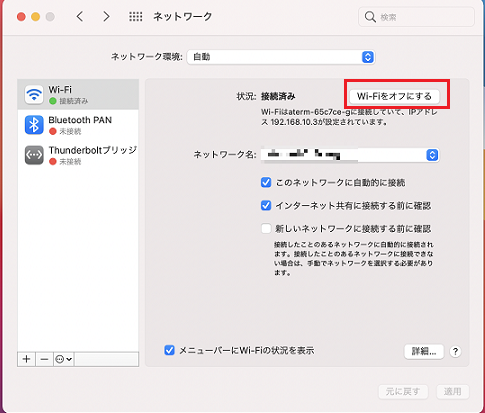Open the service action menu dropdown

pyautogui.click(x=63, y=359)
